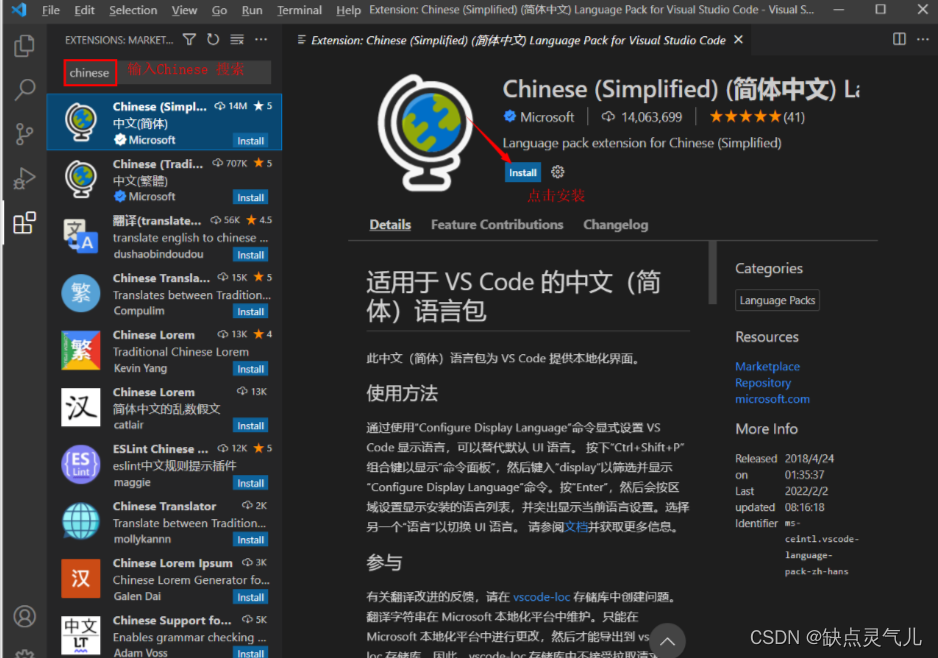Image resolution: width=938 pixels, height=658 pixels.
Task: Select Chinese Lorem Ipsum orange icon
Action: point(81,578)
